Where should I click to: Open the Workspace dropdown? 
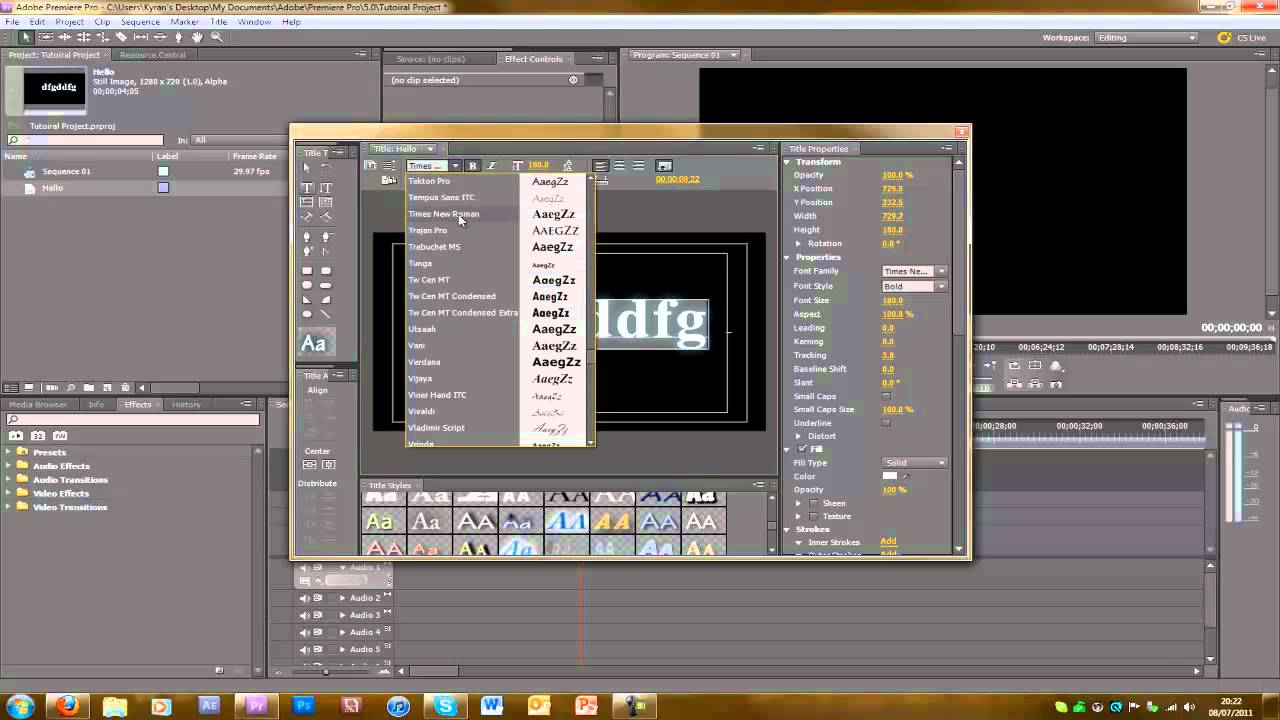click(1147, 38)
